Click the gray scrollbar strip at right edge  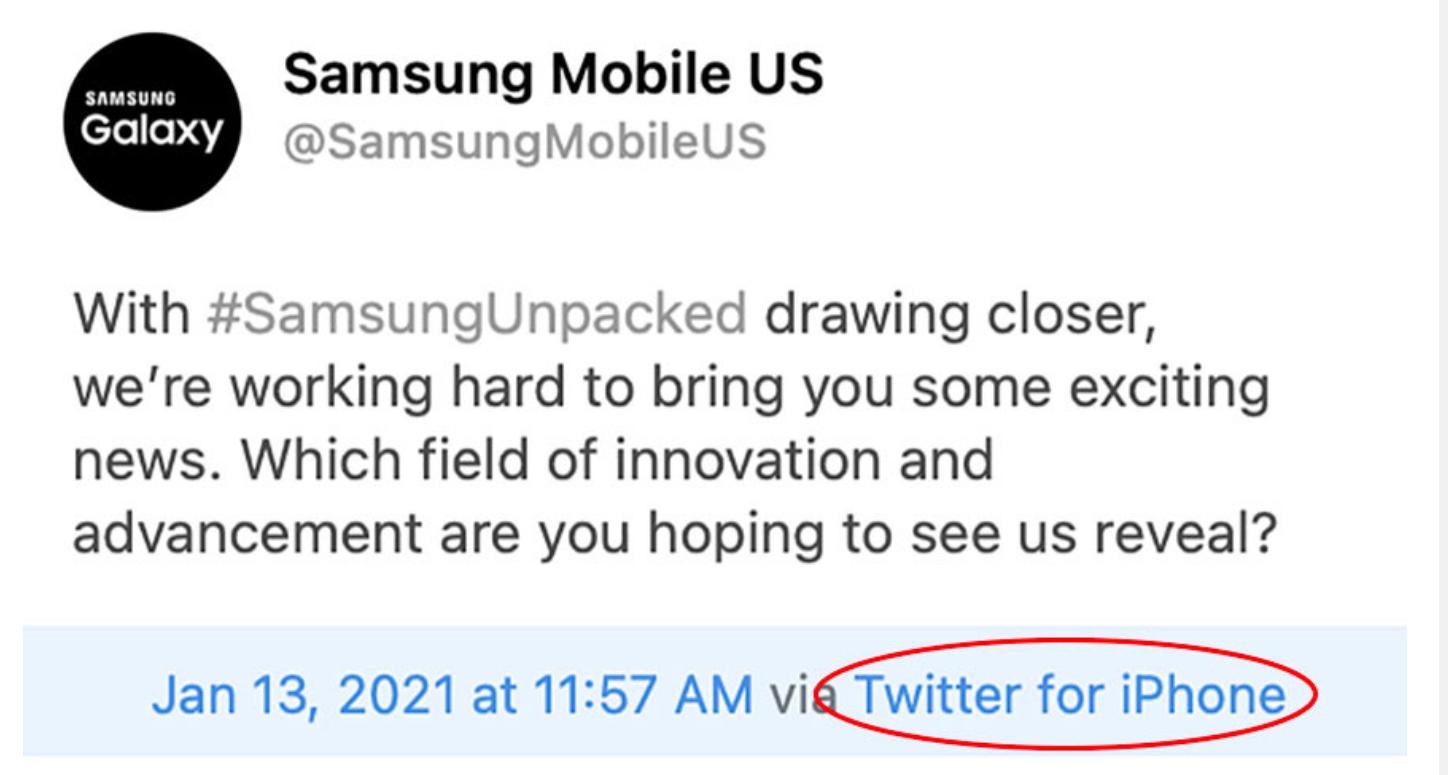1442,387
